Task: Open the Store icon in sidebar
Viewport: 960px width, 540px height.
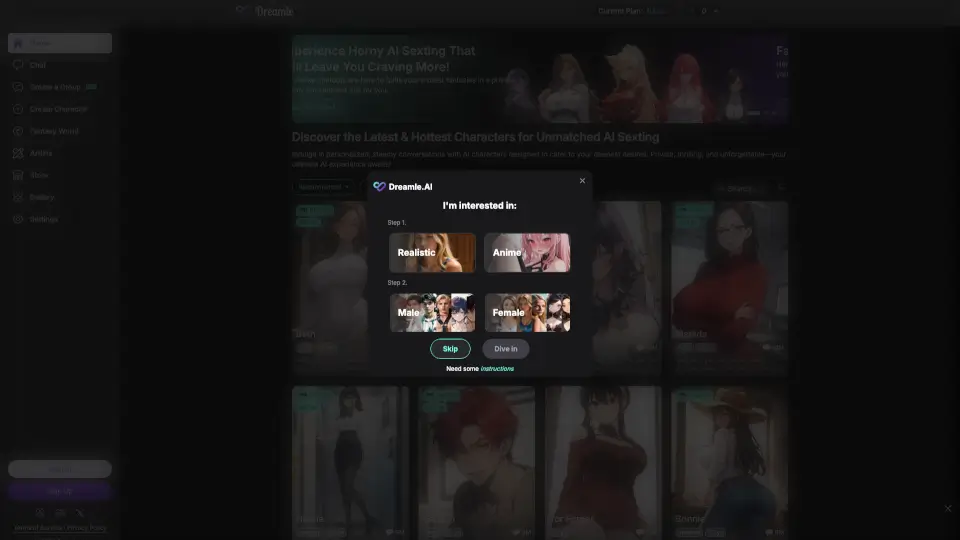Action: (19, 175)
